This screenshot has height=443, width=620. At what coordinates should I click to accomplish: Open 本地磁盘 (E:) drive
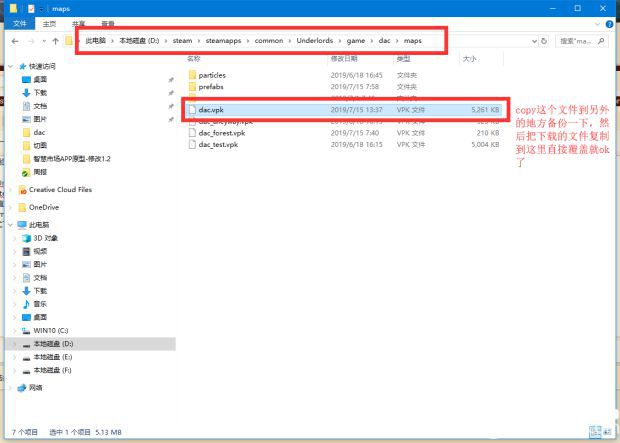tap(53, 357)
